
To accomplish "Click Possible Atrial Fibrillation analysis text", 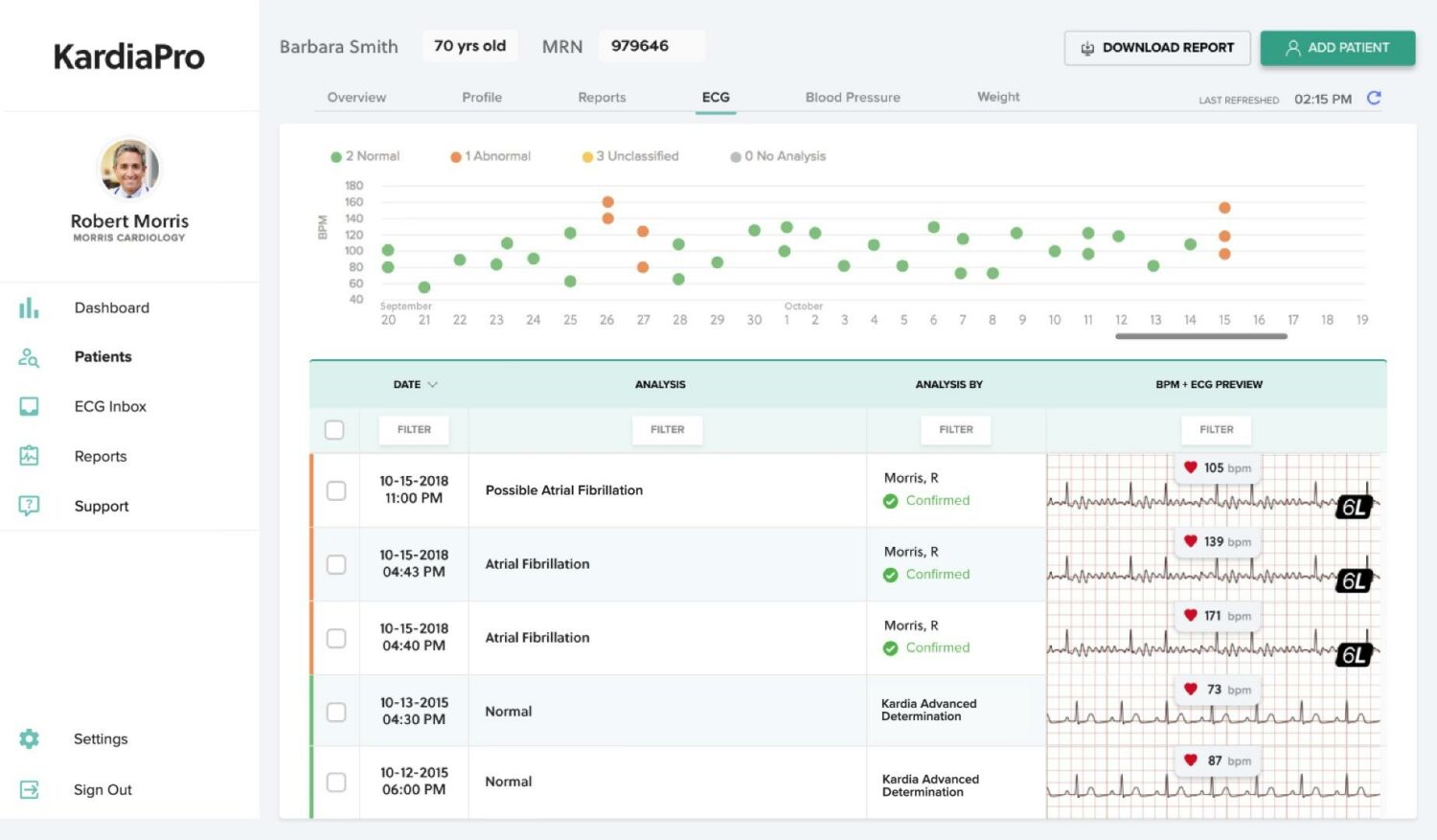I will coord(564,490).
